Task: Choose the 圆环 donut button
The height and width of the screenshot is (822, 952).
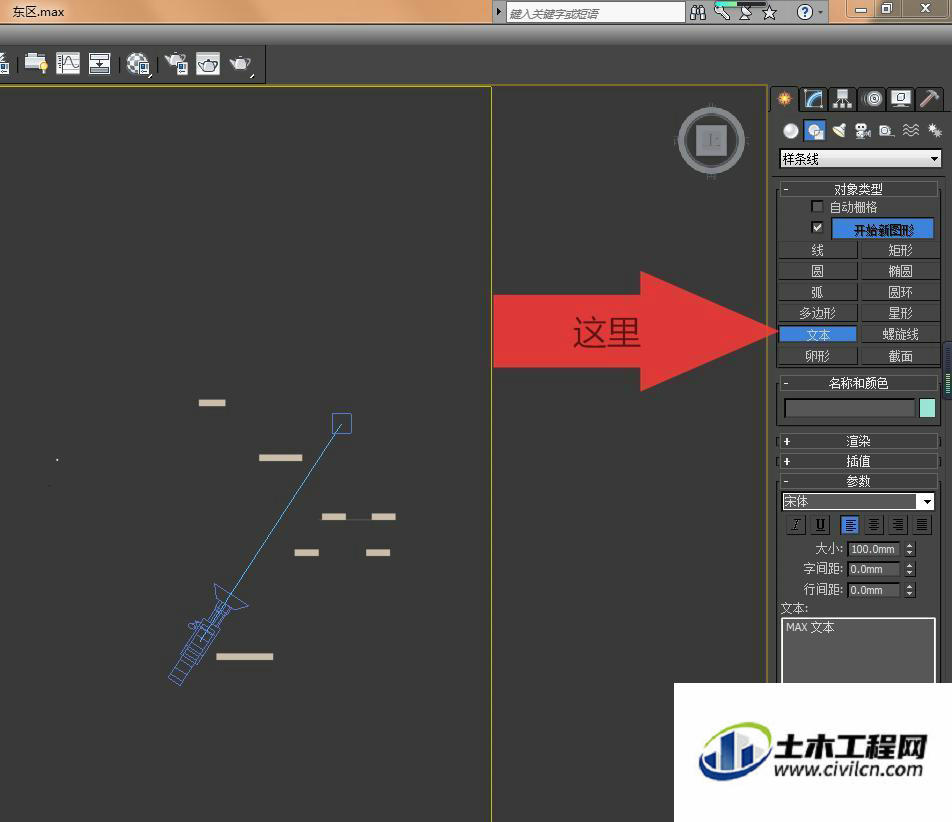Action: [900, 292]
